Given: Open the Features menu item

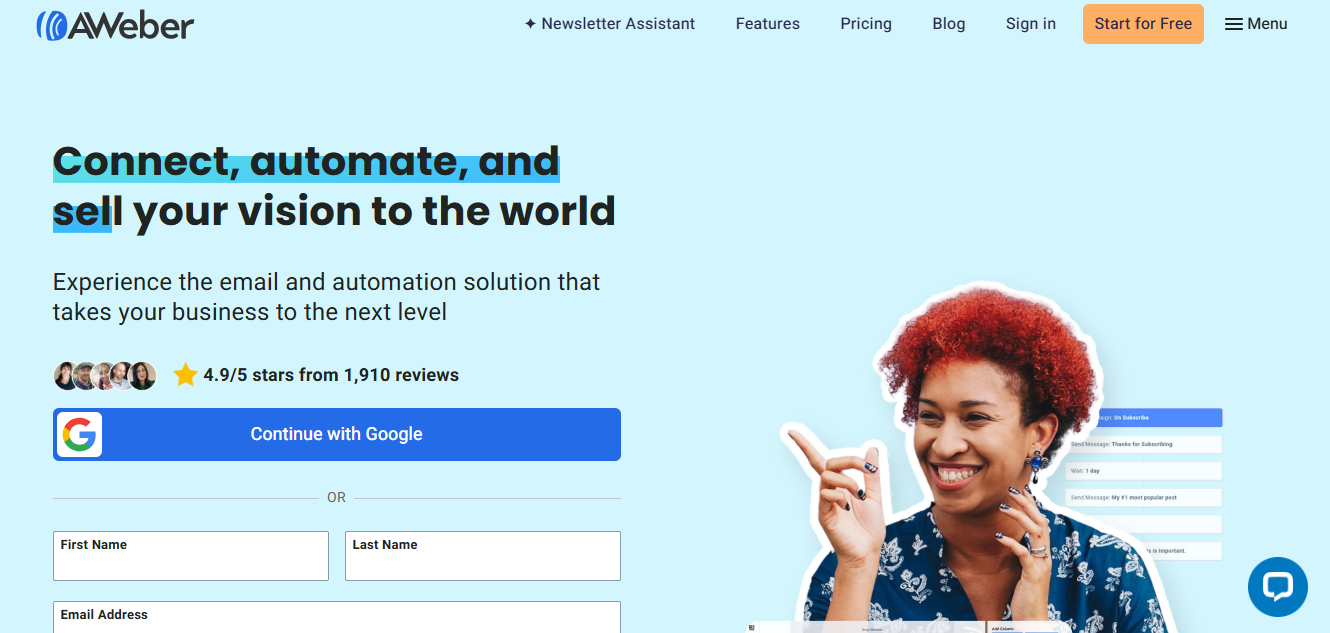Looking at the screenshot, I should pyautogui.click(x=767, y=24).
